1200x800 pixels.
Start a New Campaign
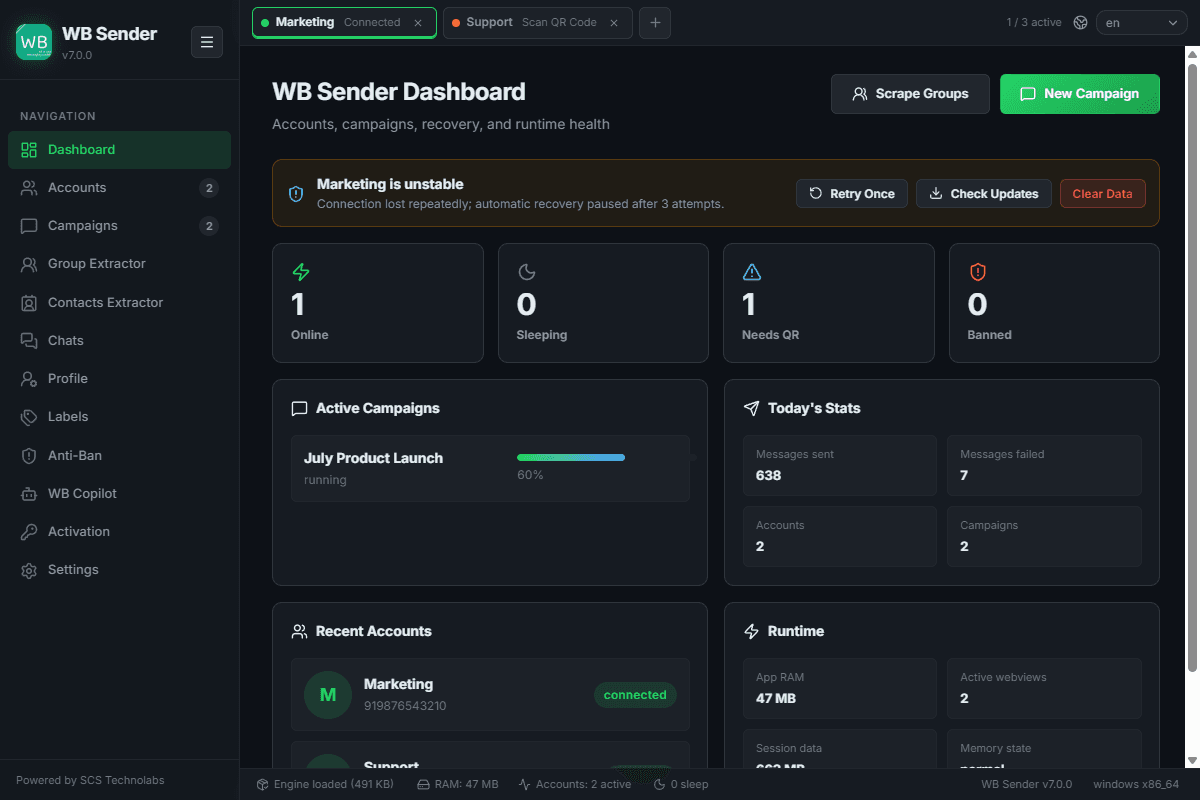(1080, 94)
